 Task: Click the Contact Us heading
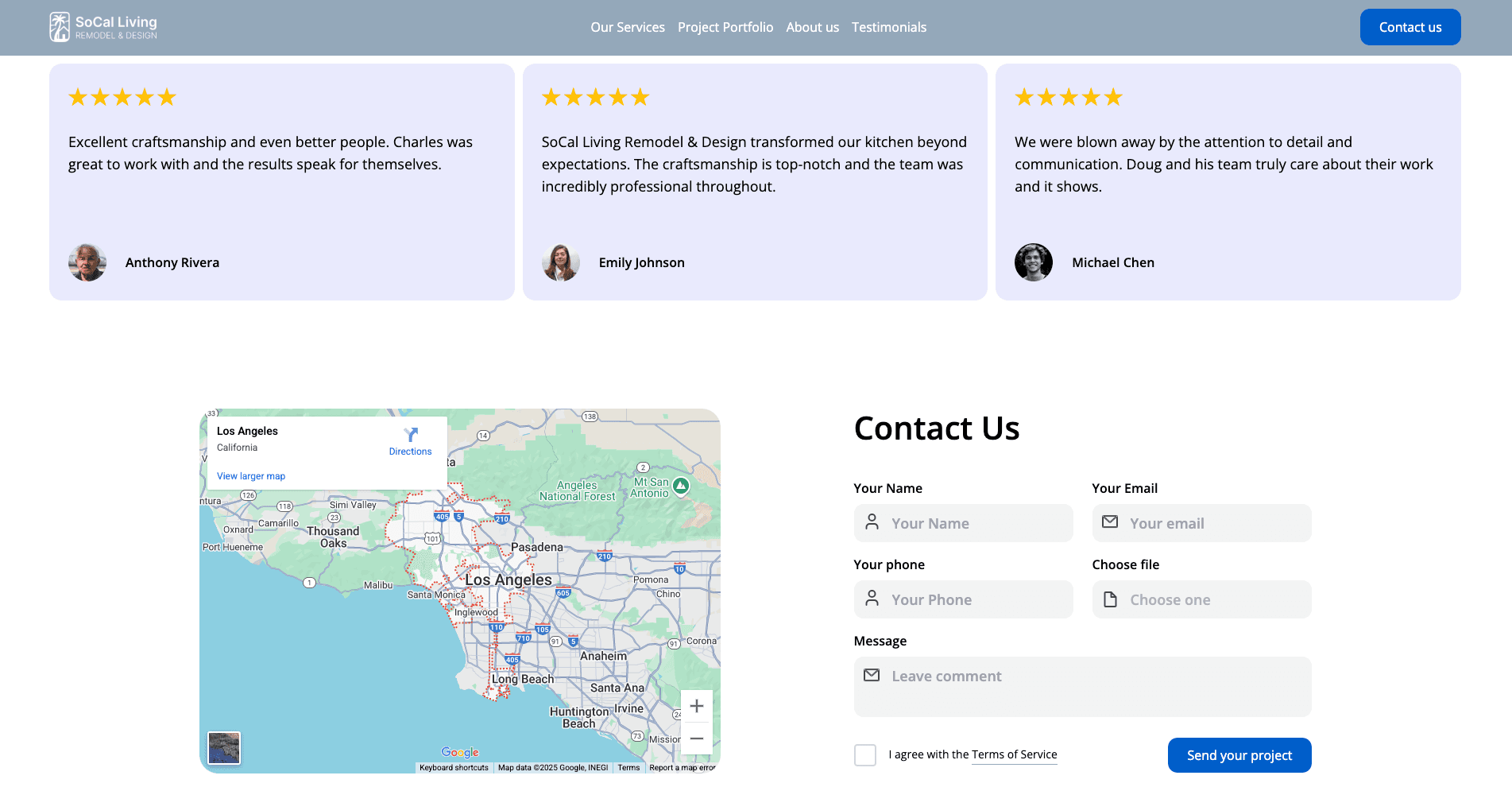click(x=937, y=428)
